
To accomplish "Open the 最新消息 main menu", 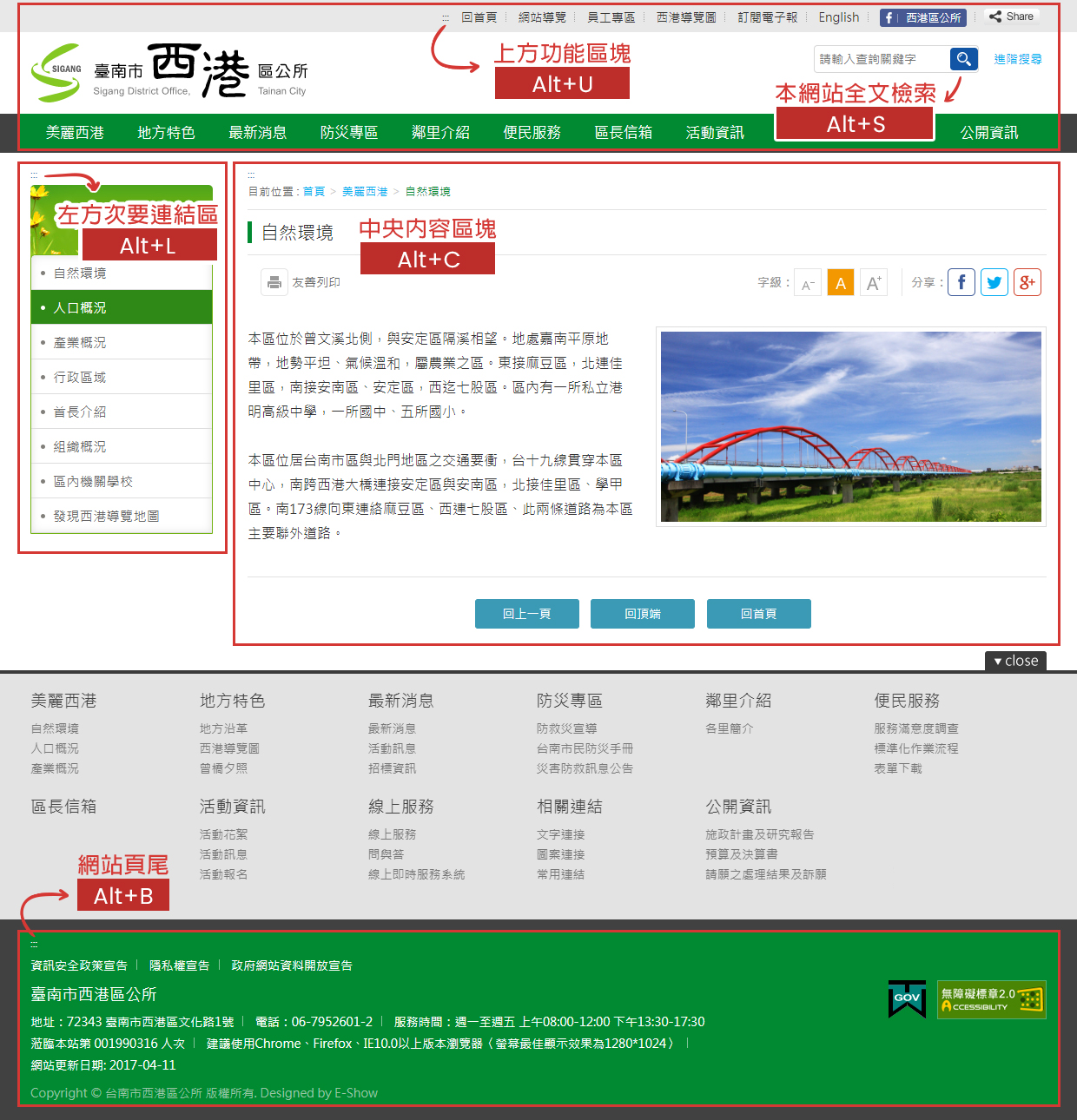I will (x=257, y=133).
